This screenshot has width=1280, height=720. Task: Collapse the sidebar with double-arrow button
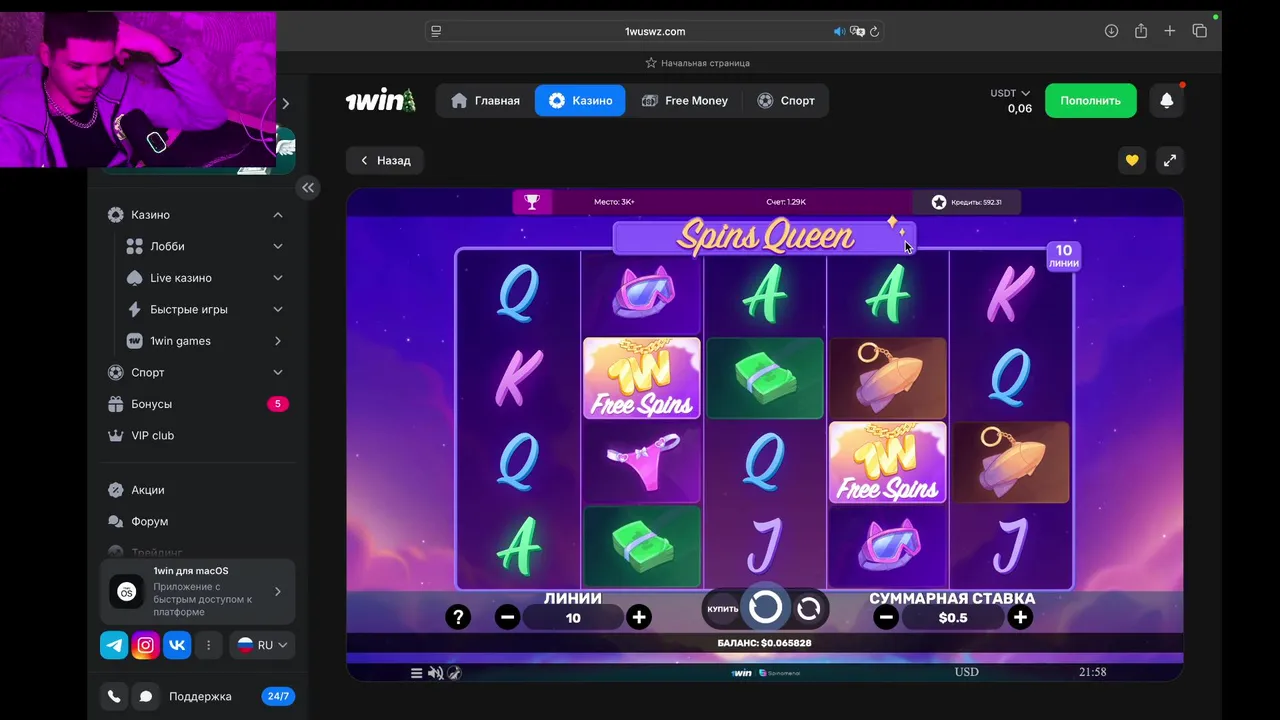tap(308, 187)
